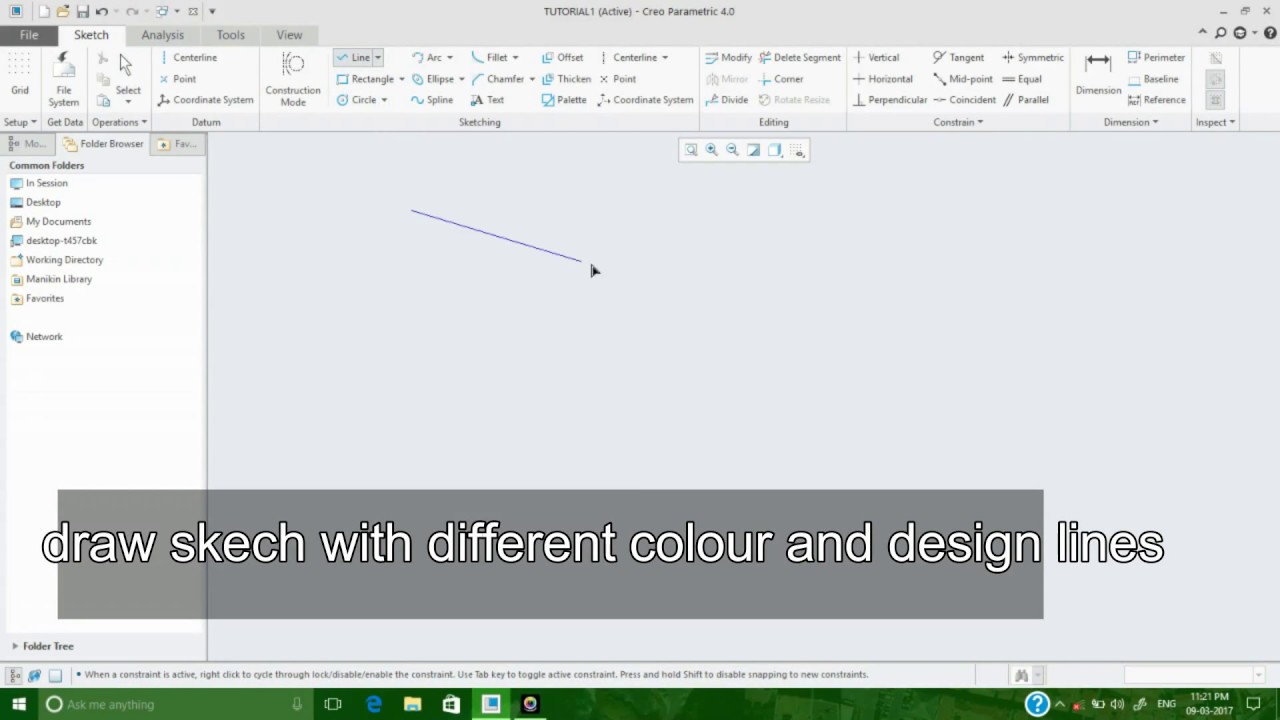Apply the Coincident constraint
This screenshot has width=1280, height=720.
click(x=964, y=100)
